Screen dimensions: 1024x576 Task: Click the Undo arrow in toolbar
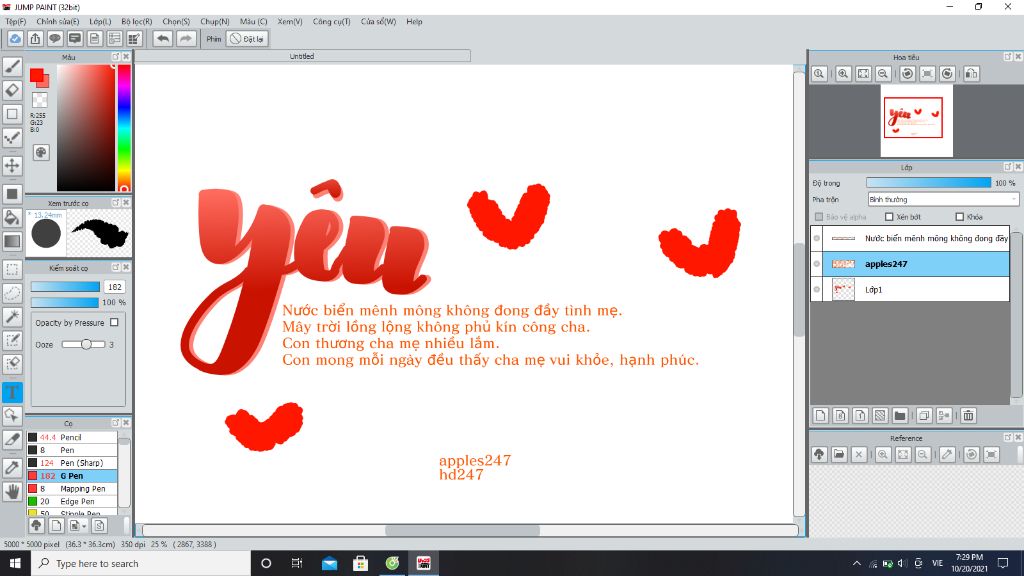coord(163,39)
